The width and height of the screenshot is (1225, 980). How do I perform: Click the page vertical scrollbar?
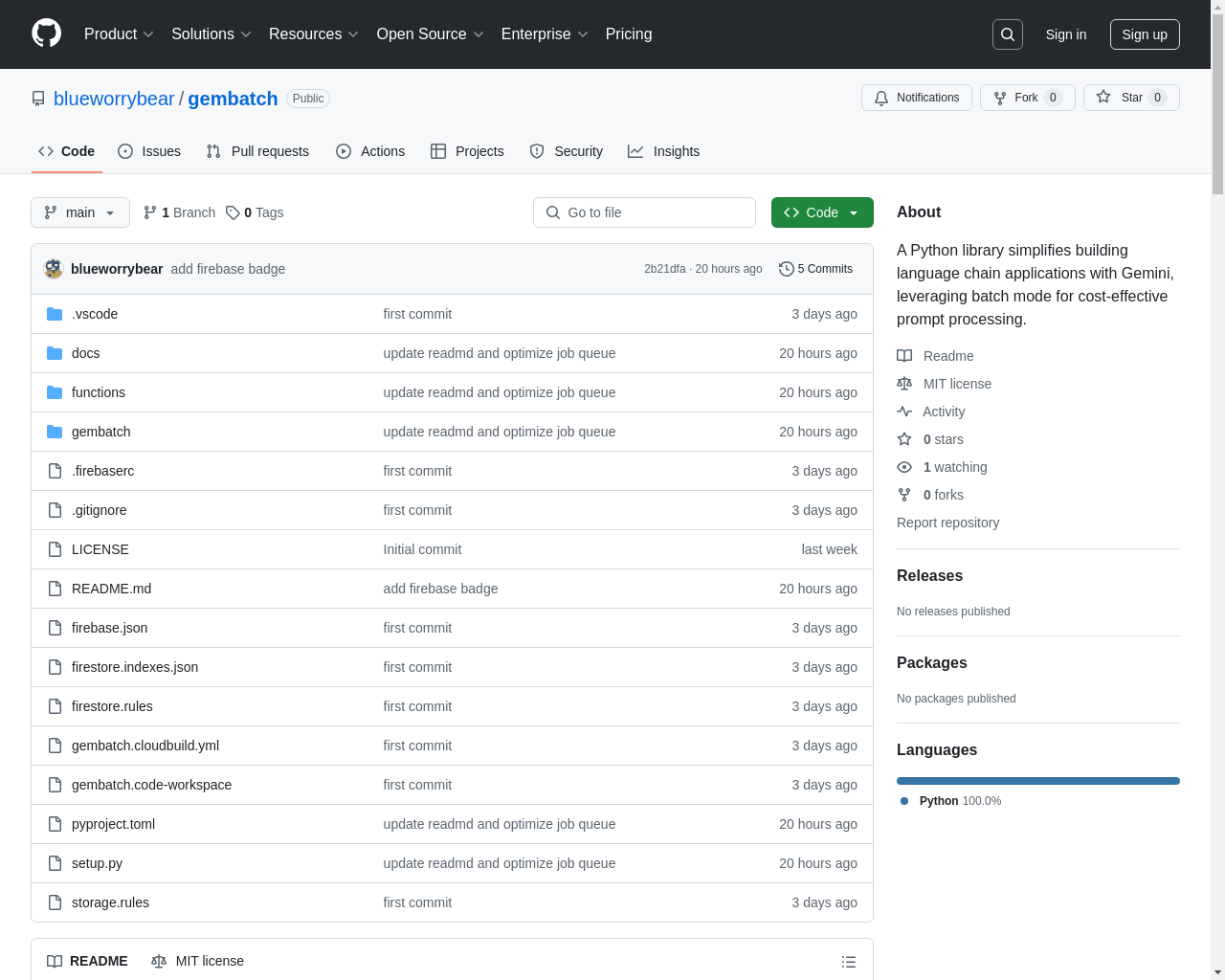[1217, 105]
